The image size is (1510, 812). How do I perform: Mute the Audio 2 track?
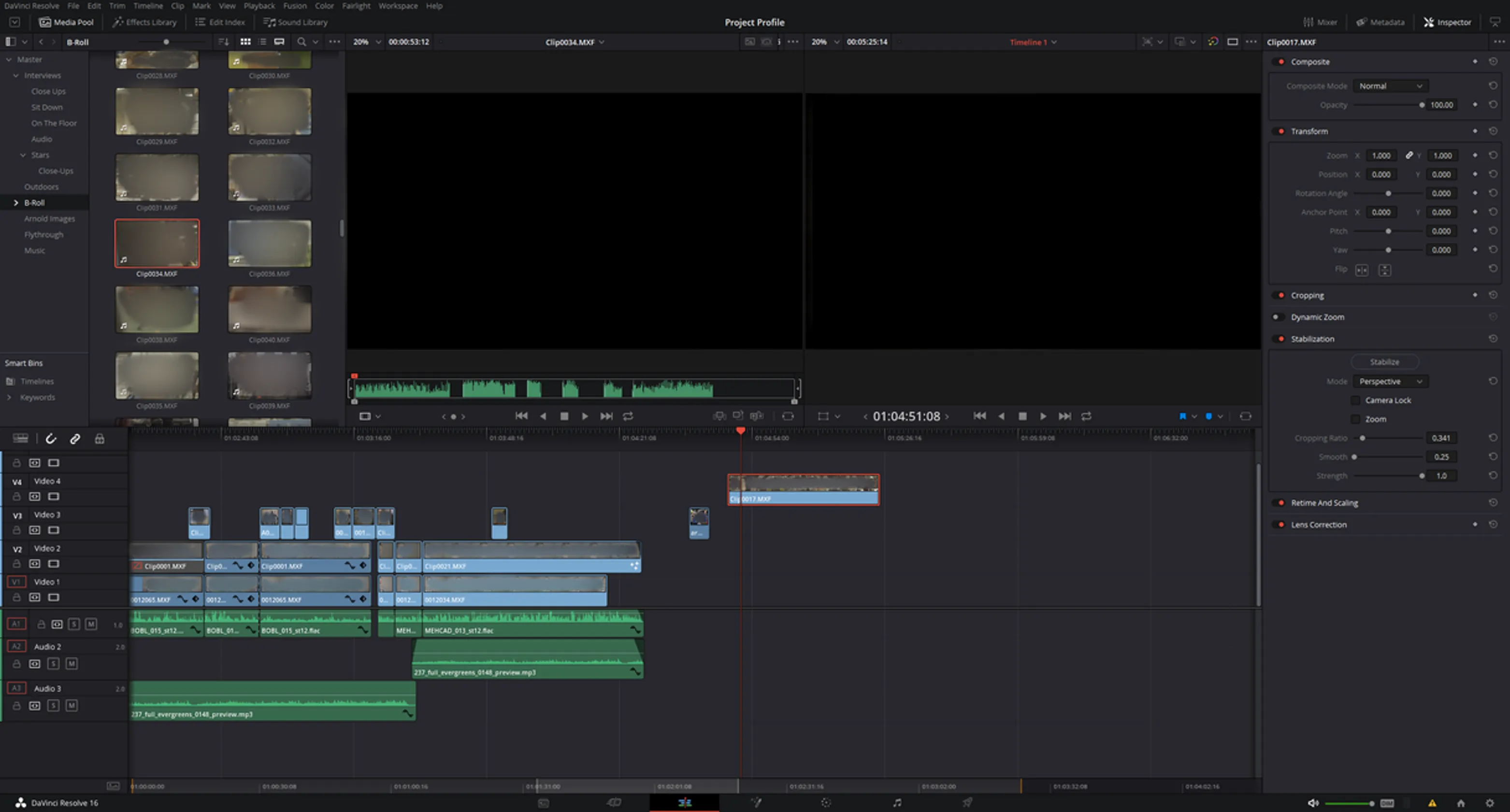pos(72,663)
